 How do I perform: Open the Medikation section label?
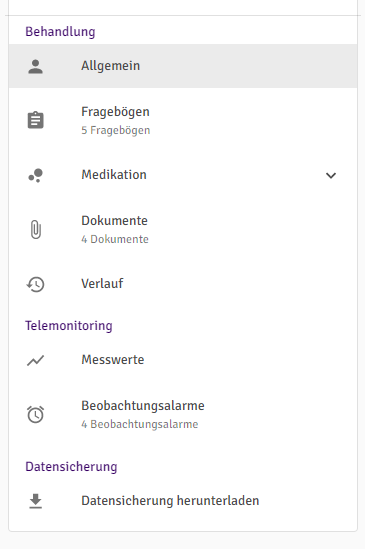(114, 174)
